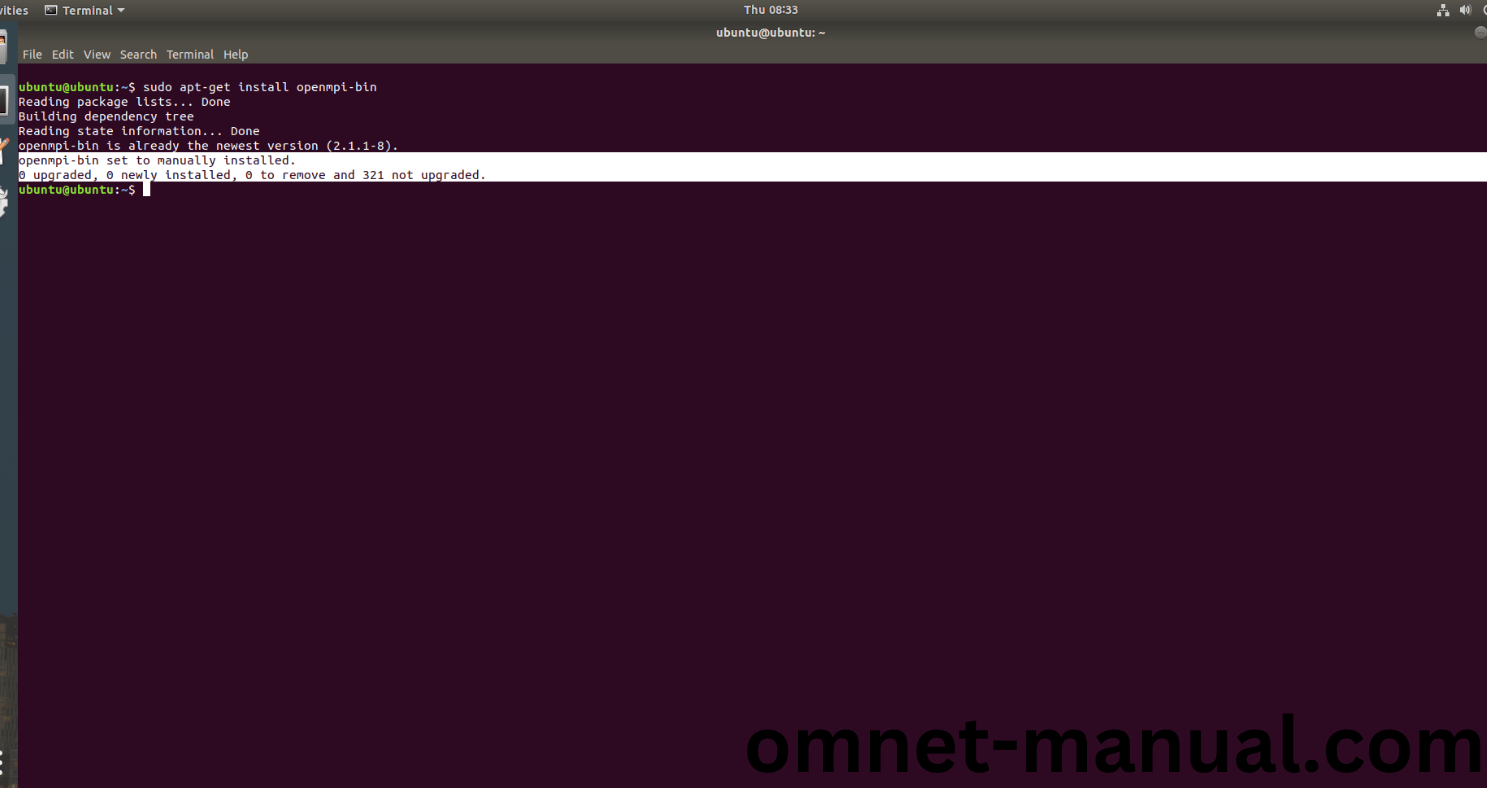Expand the Terminal app menu in top bar
Image resolution: width=1487 pixels, height=788 pixels.
pyautogui.click(x=86, y=10)
